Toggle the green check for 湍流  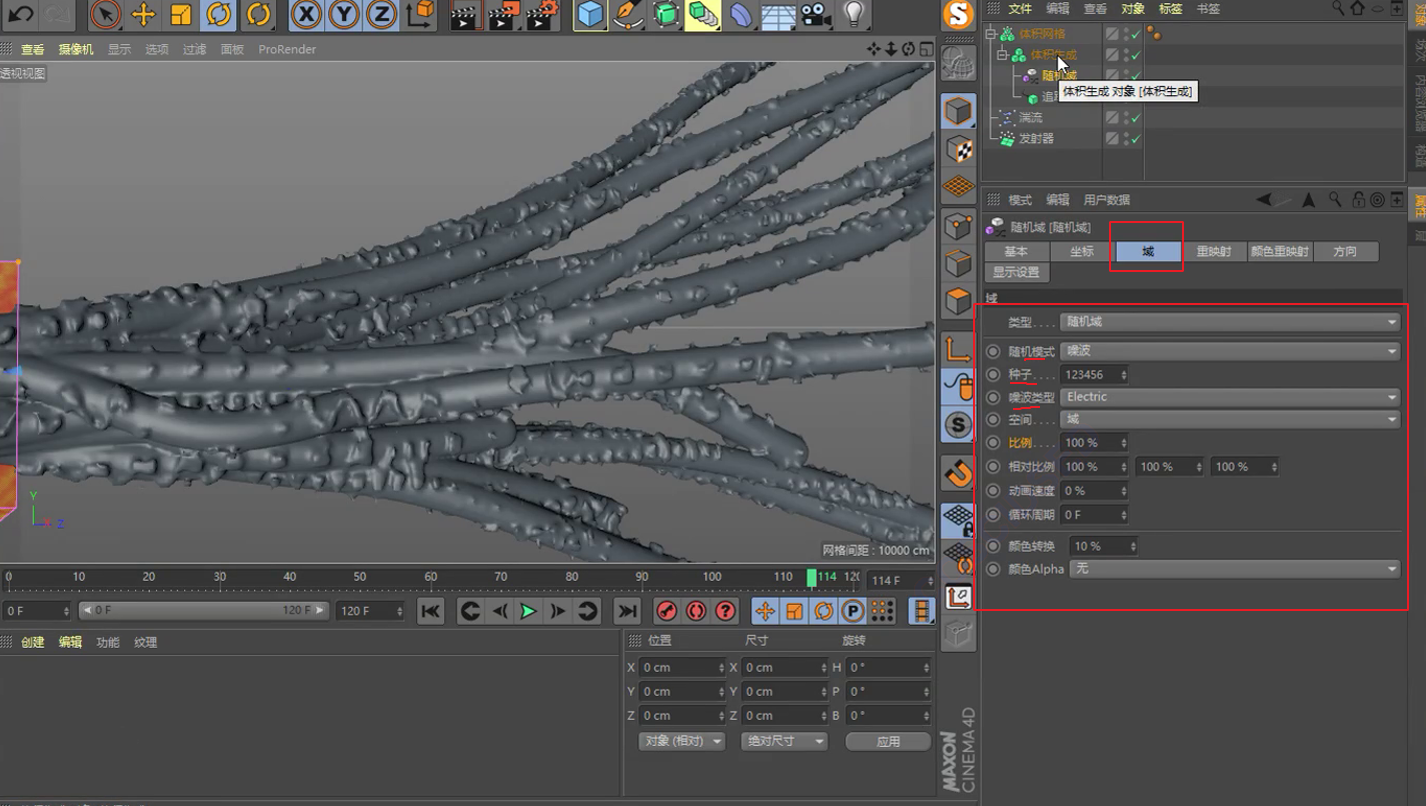pyautogui.click(x=1136, y=118)
